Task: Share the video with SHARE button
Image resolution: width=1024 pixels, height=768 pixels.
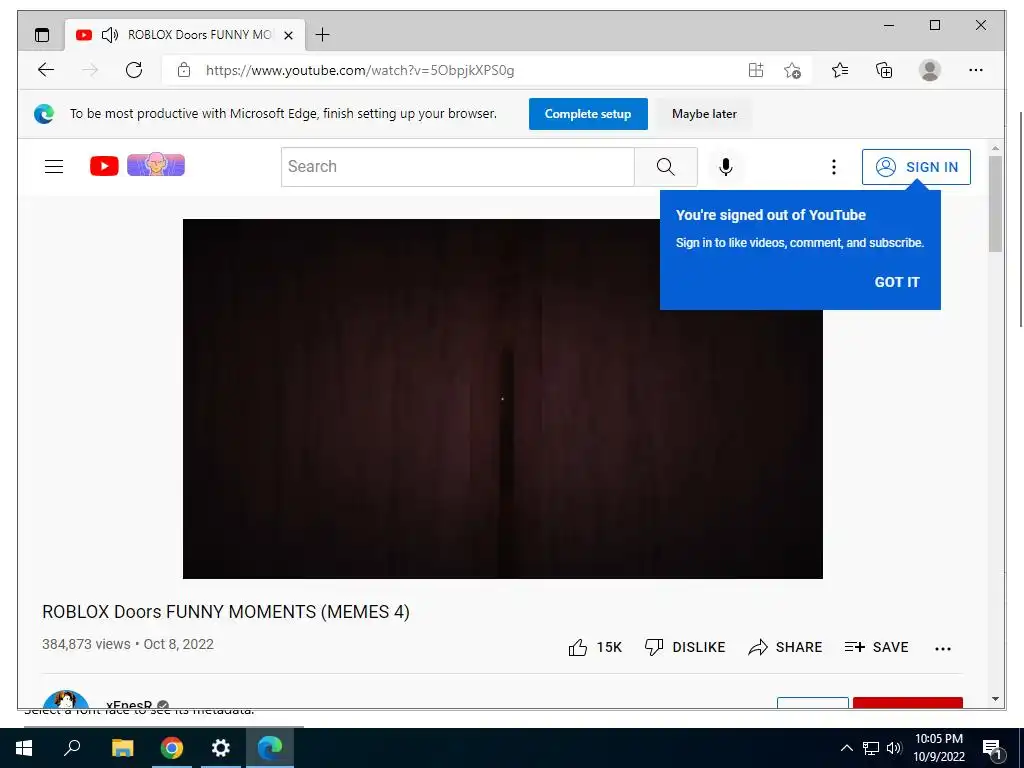Action: pos(784,647)
